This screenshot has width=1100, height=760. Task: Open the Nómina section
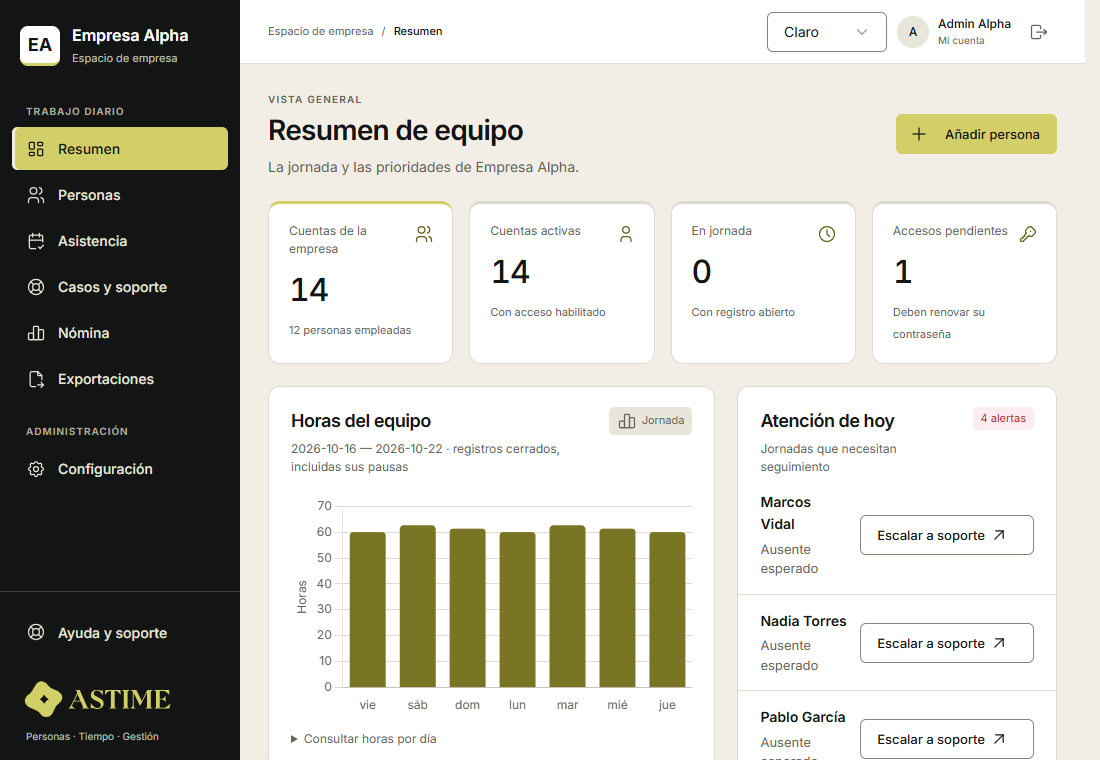coord(120,333)
